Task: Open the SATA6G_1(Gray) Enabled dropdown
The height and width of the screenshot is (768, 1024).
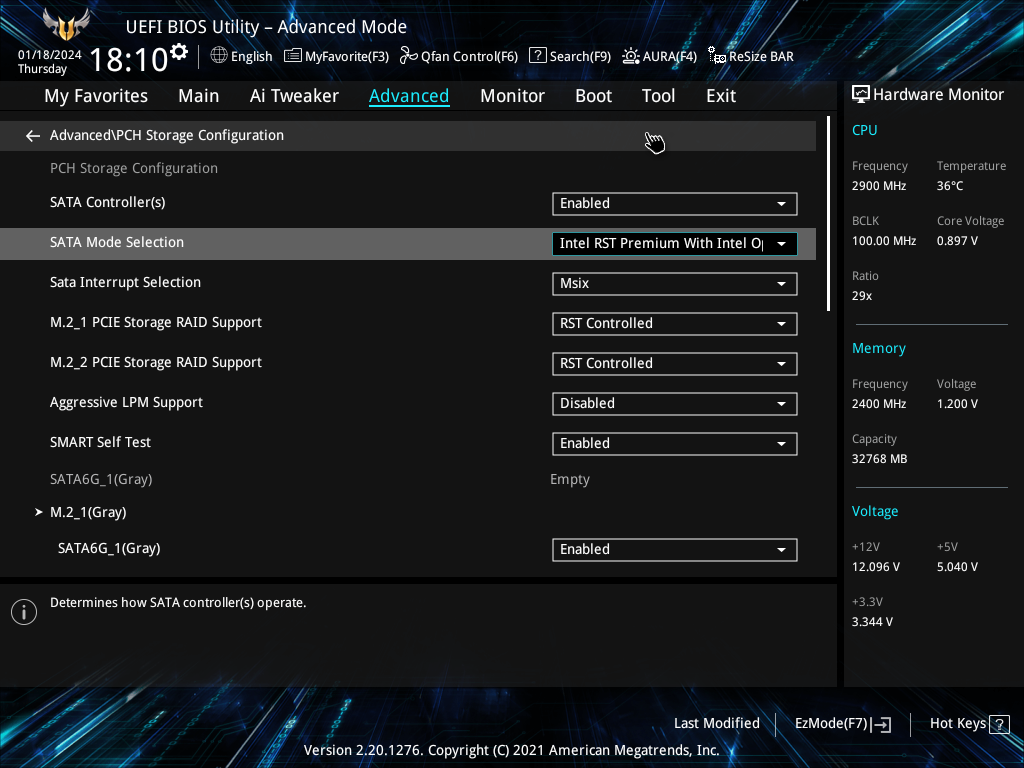Action: click(675, 550)
